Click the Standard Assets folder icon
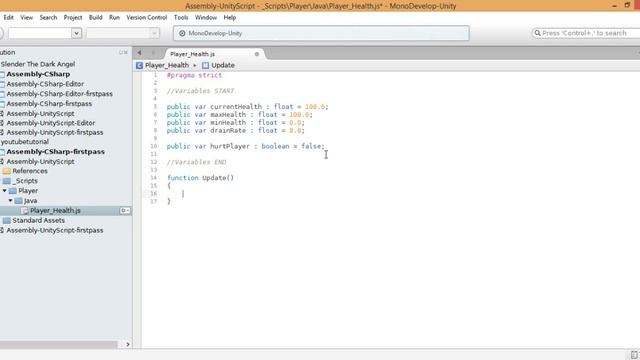 click(7, 220)
